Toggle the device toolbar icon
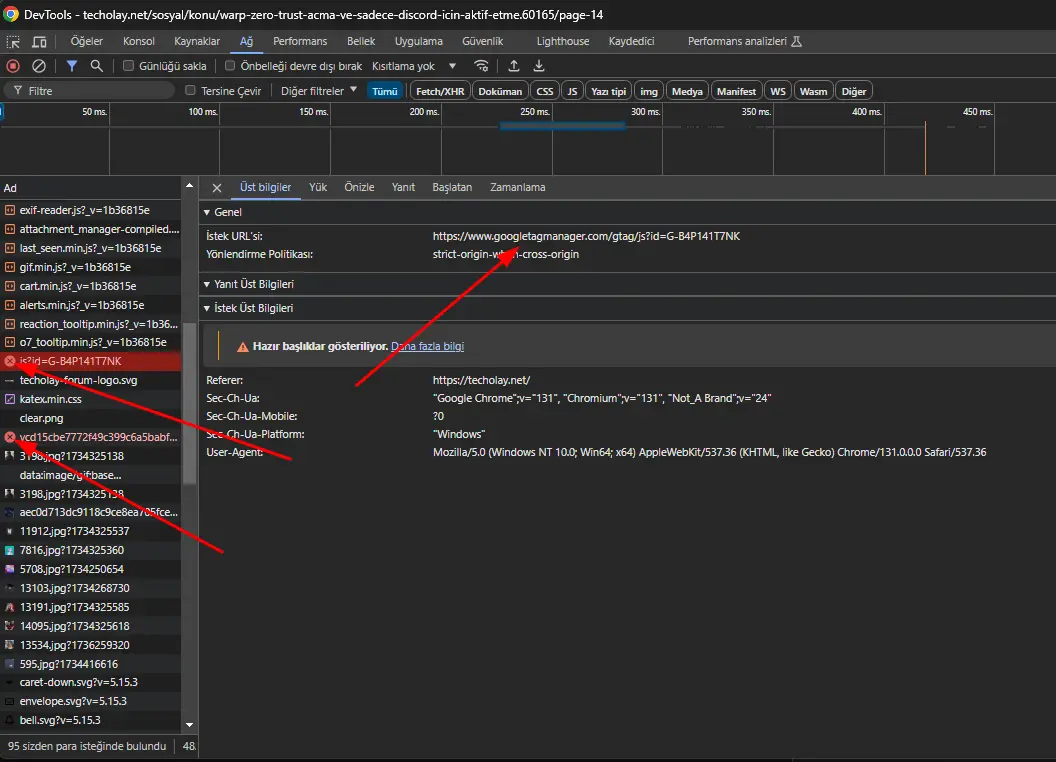1056x762 pixels. pos(40,42)
